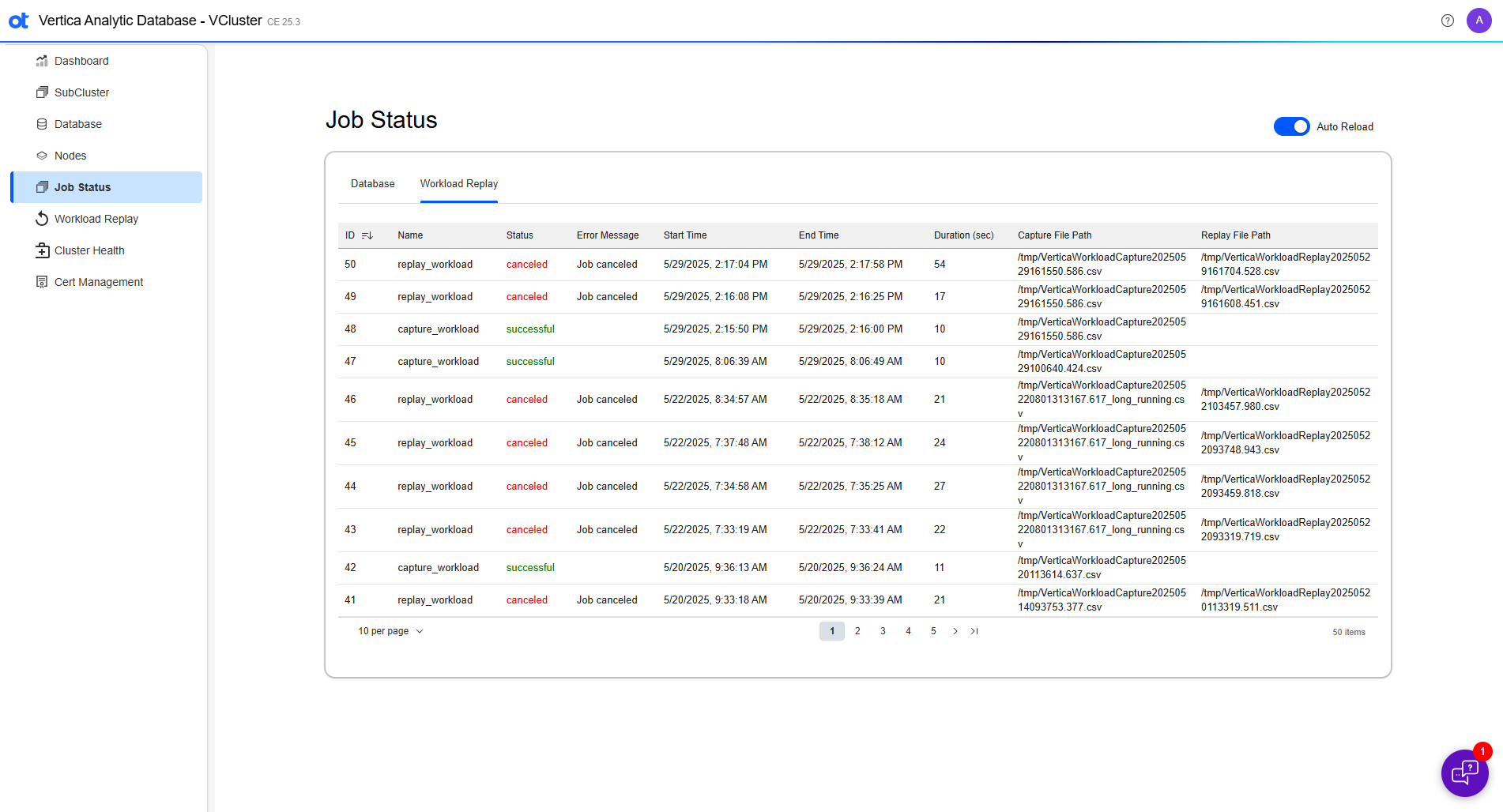1503x812 pixels.
Task: Go to page 3 in pagination
Action: pos(883,631)
